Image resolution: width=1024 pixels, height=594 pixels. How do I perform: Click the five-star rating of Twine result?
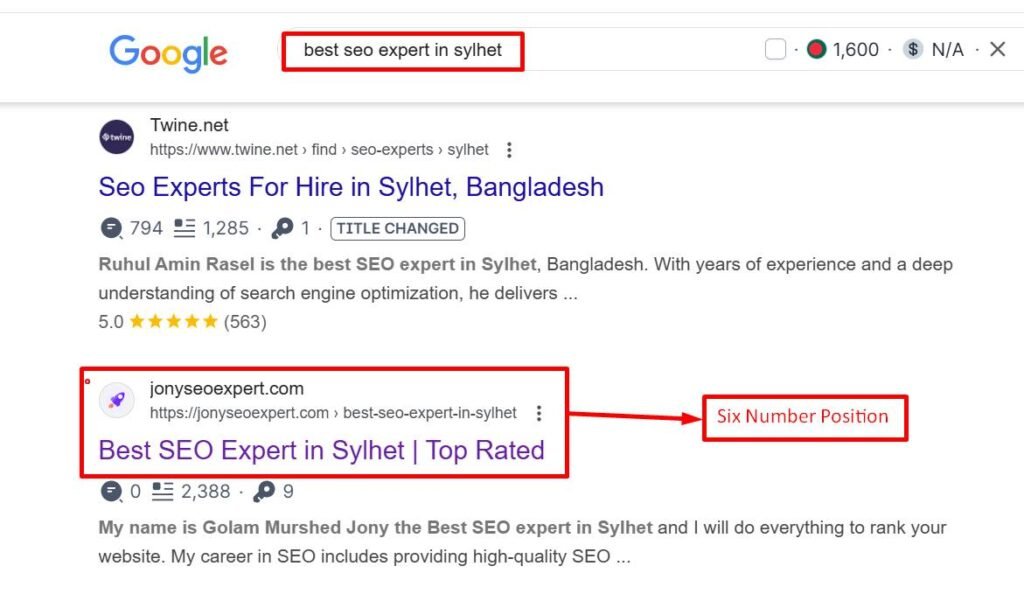173,322
